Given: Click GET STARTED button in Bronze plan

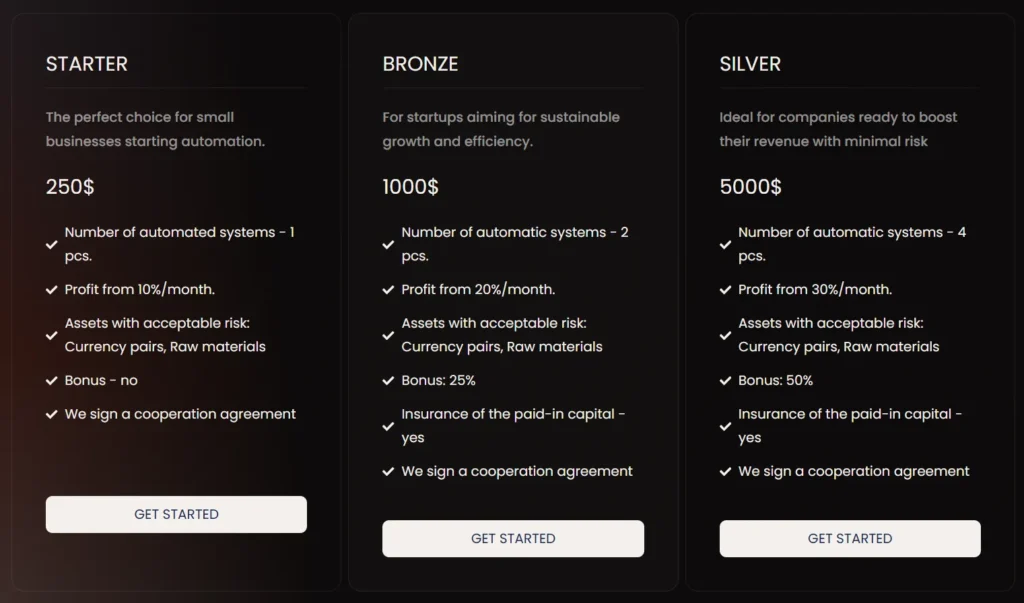Looking at the screenshot, I should pyautogui.click(x=512, y=538).
